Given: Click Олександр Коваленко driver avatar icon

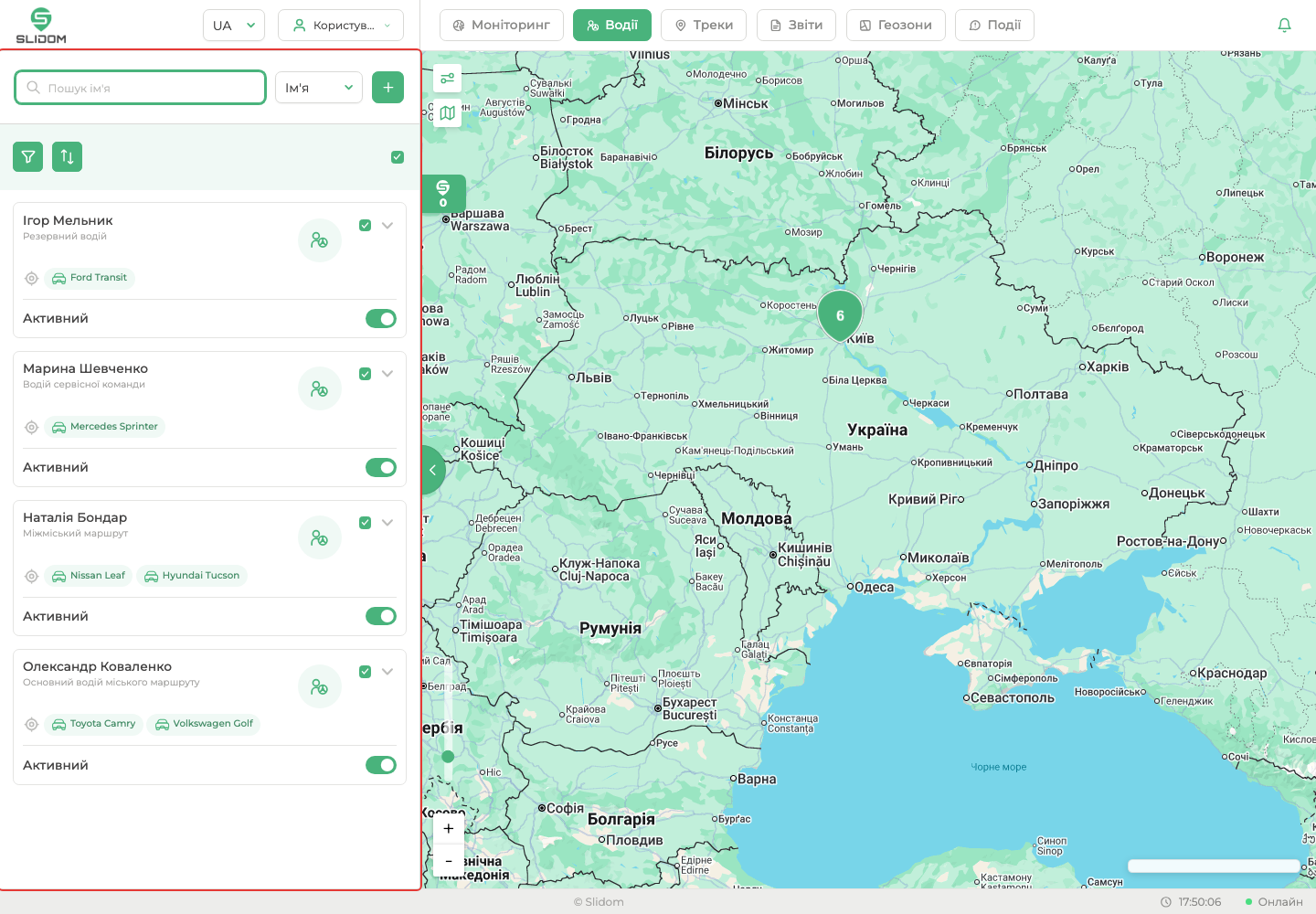Looking at the screenshot, I should pos(320,686).
